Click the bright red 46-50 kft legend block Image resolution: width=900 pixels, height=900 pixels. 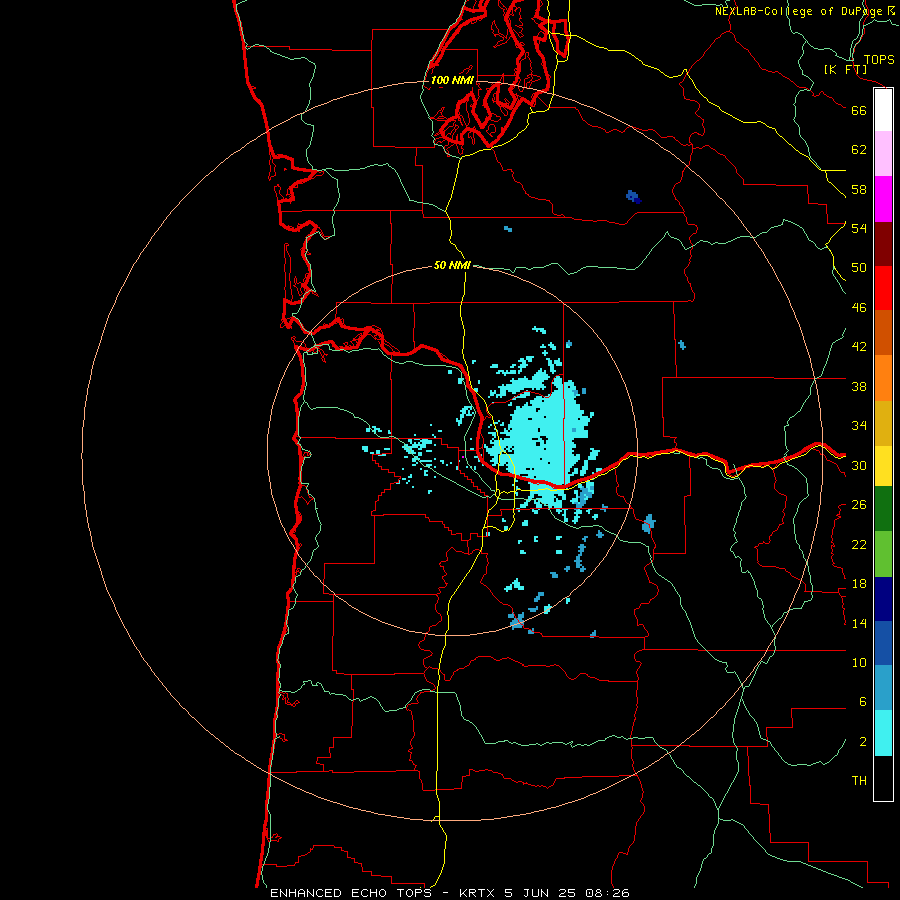click(x=883, y=288)
